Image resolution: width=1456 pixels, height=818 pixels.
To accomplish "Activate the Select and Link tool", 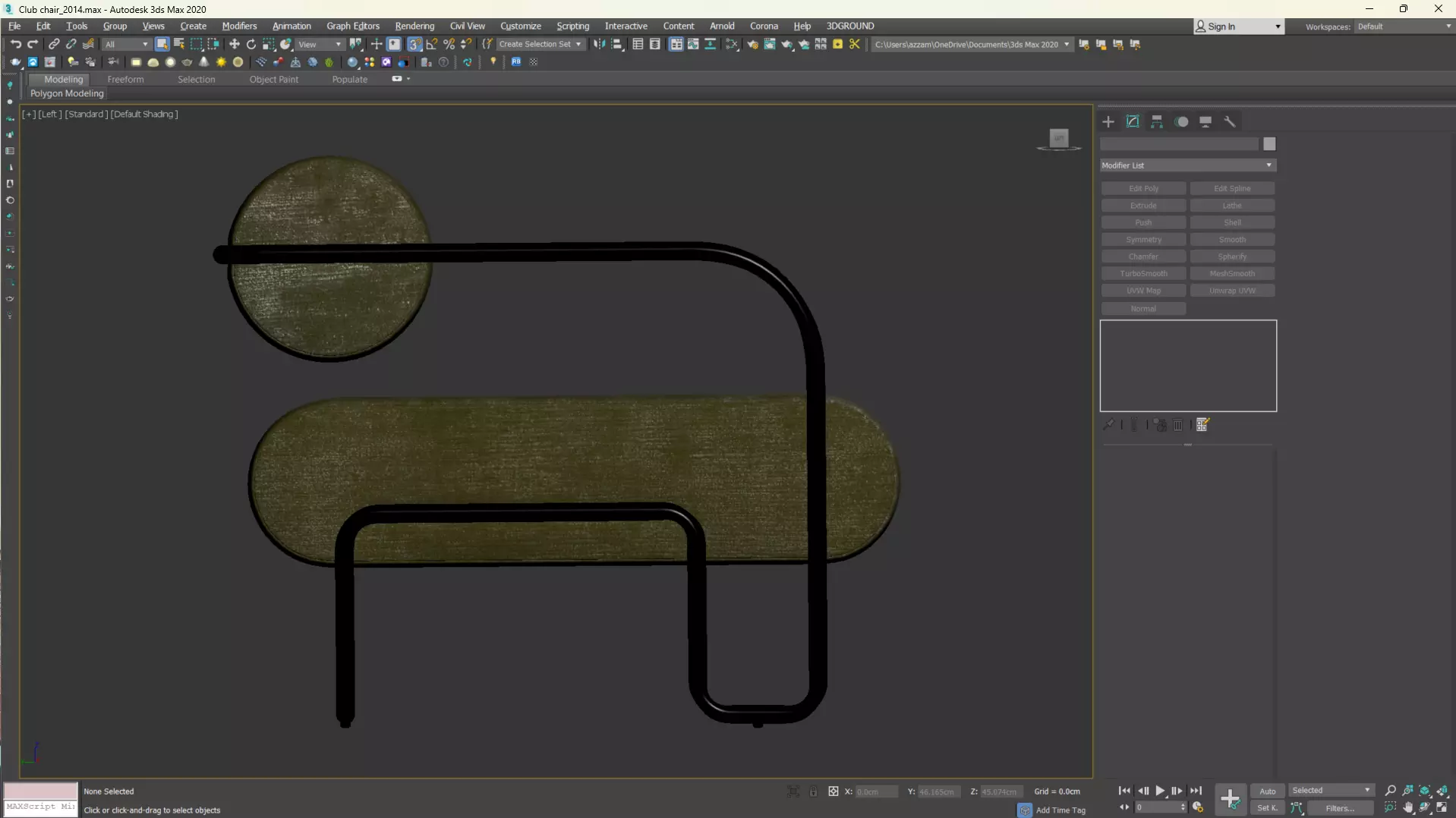I will click(54, 44).
